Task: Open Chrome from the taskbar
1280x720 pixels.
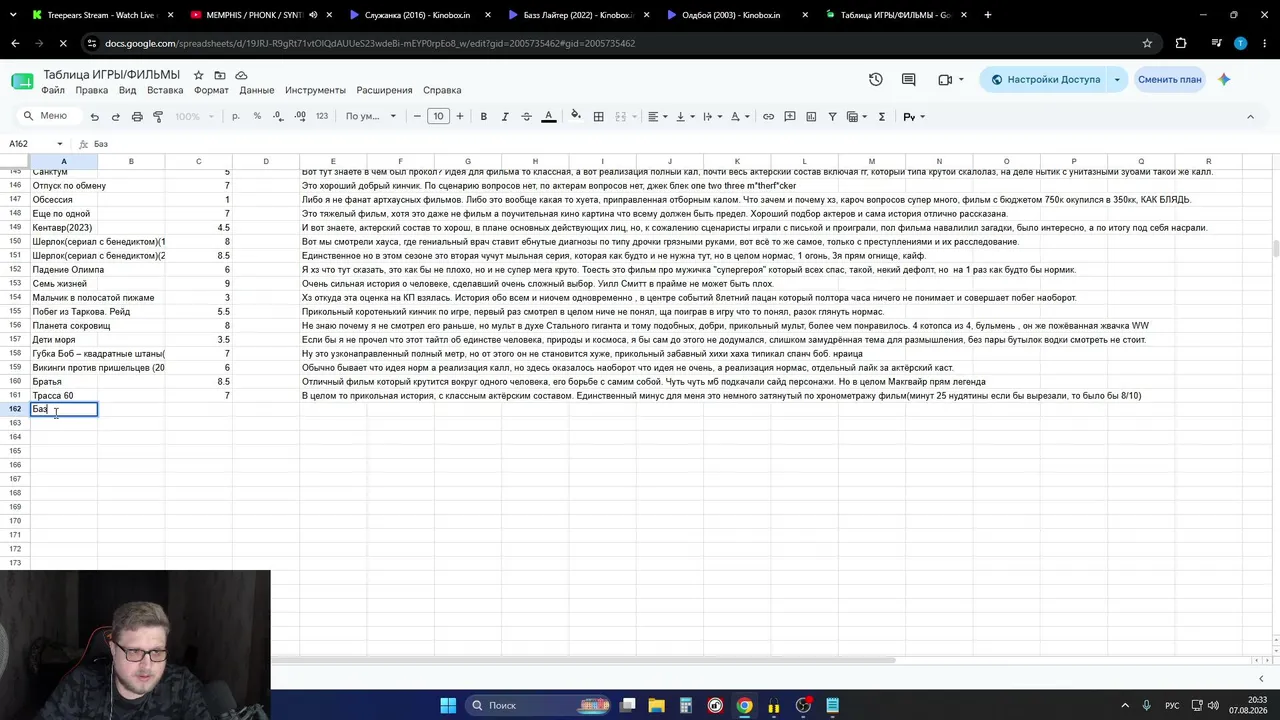Action: pyautogui.click(x=744, y=705)
